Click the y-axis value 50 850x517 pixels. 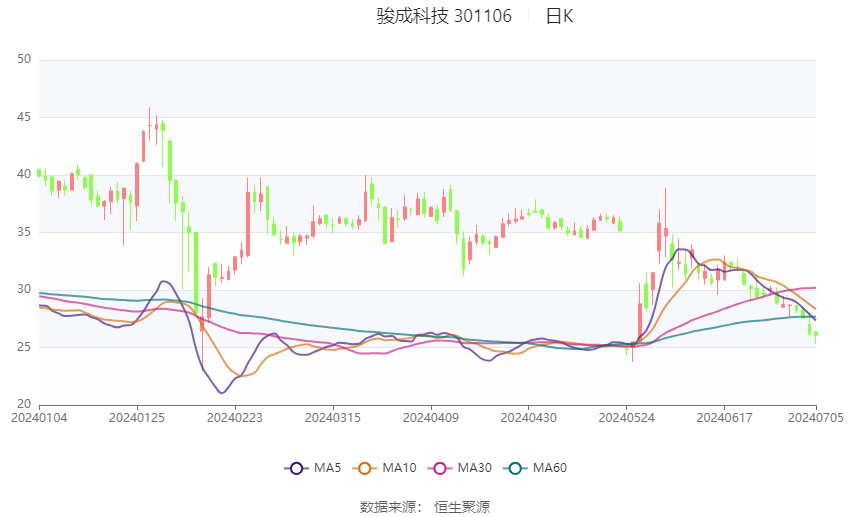click(24, 59)
